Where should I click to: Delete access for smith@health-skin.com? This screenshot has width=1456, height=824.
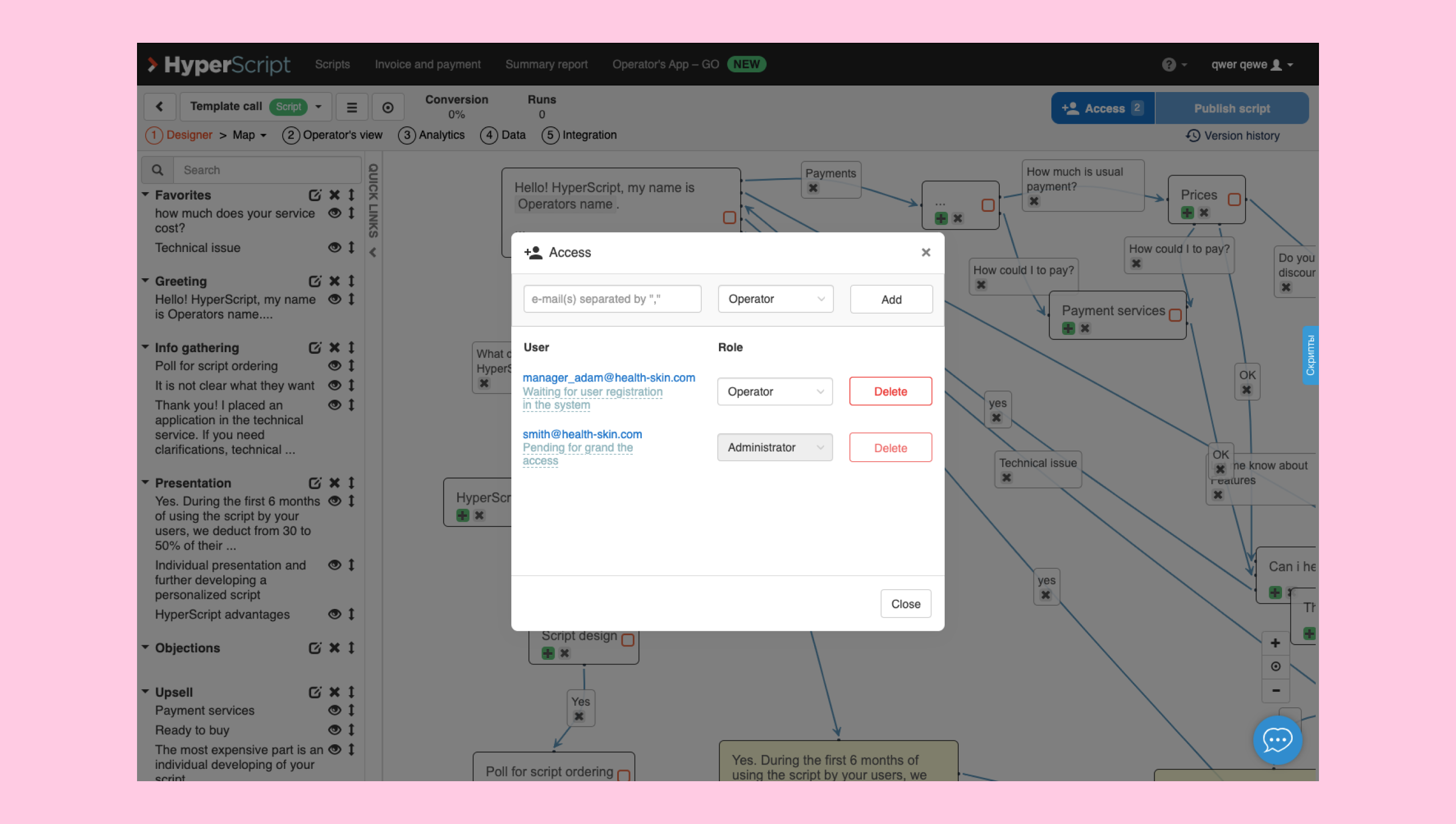click(890, 448)
